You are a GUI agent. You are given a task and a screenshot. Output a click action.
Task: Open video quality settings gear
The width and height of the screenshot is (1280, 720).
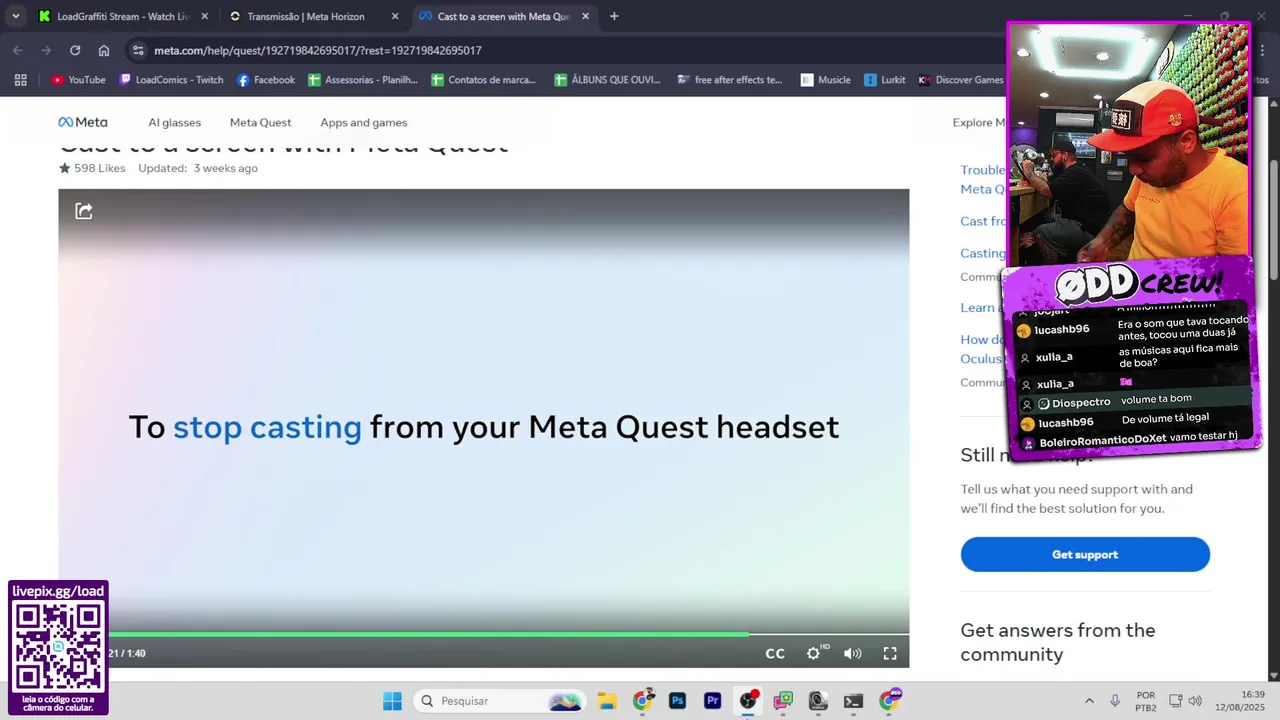click(x=814, y=653)
